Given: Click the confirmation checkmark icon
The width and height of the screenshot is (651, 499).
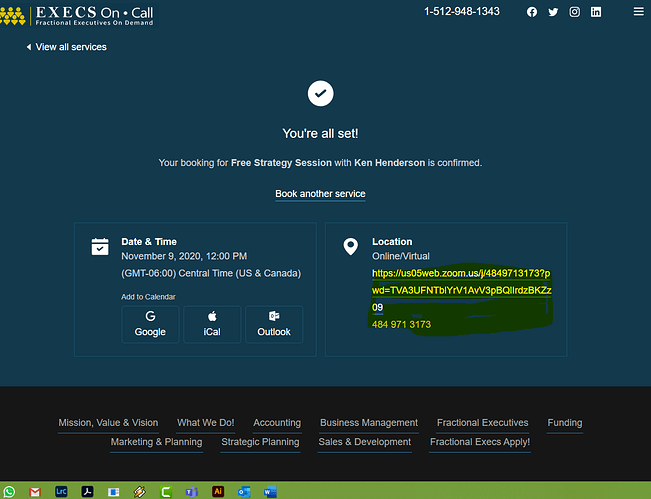Looking at the screenshot, I should 321,93.
